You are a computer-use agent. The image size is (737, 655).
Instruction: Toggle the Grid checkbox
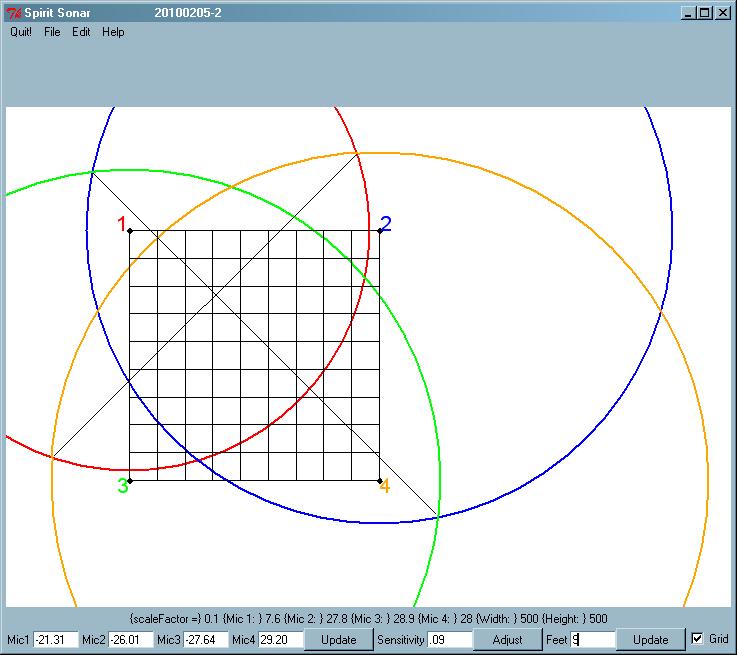[x=697, y=639]
